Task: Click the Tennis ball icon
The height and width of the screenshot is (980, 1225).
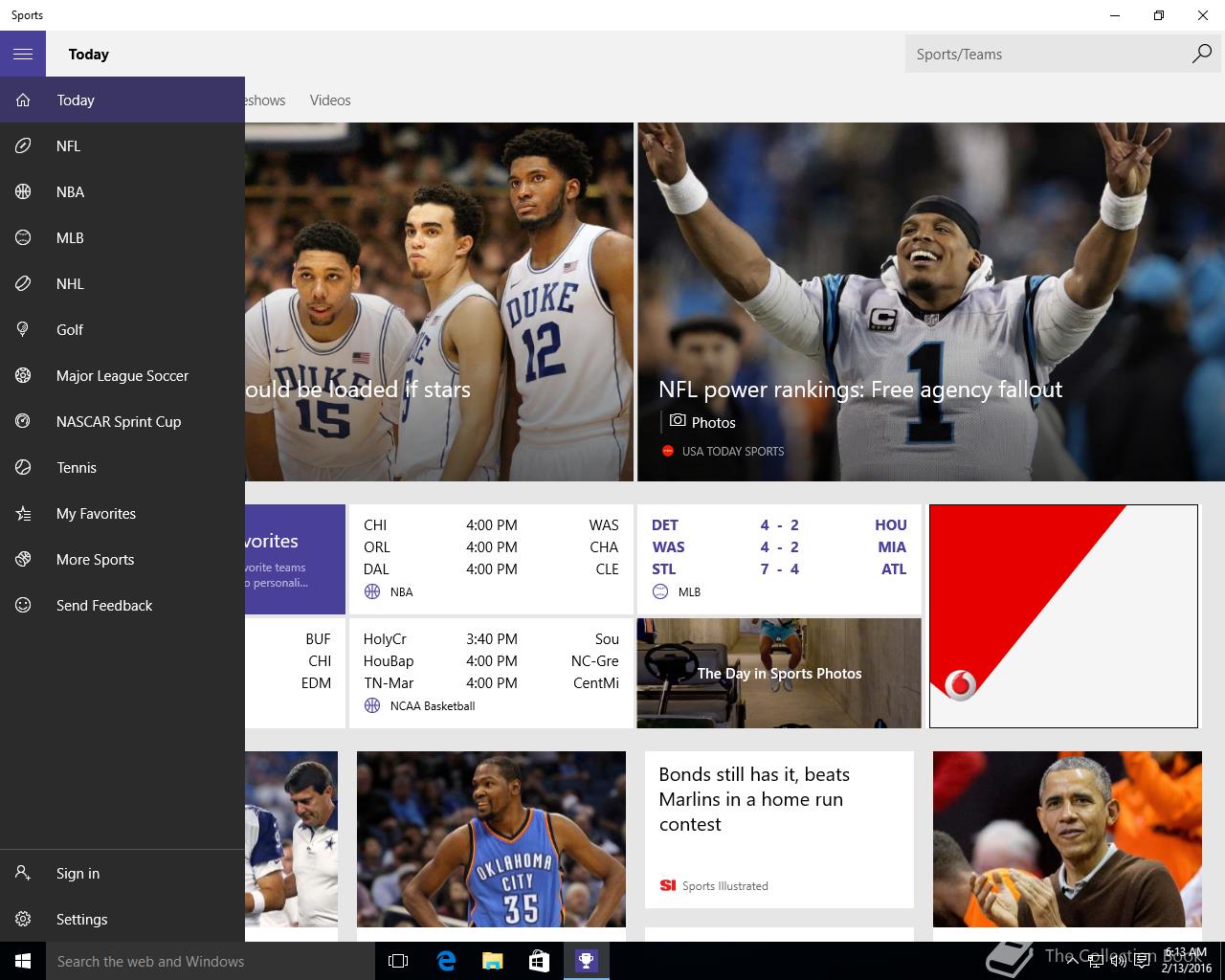Action: point(23,467)
